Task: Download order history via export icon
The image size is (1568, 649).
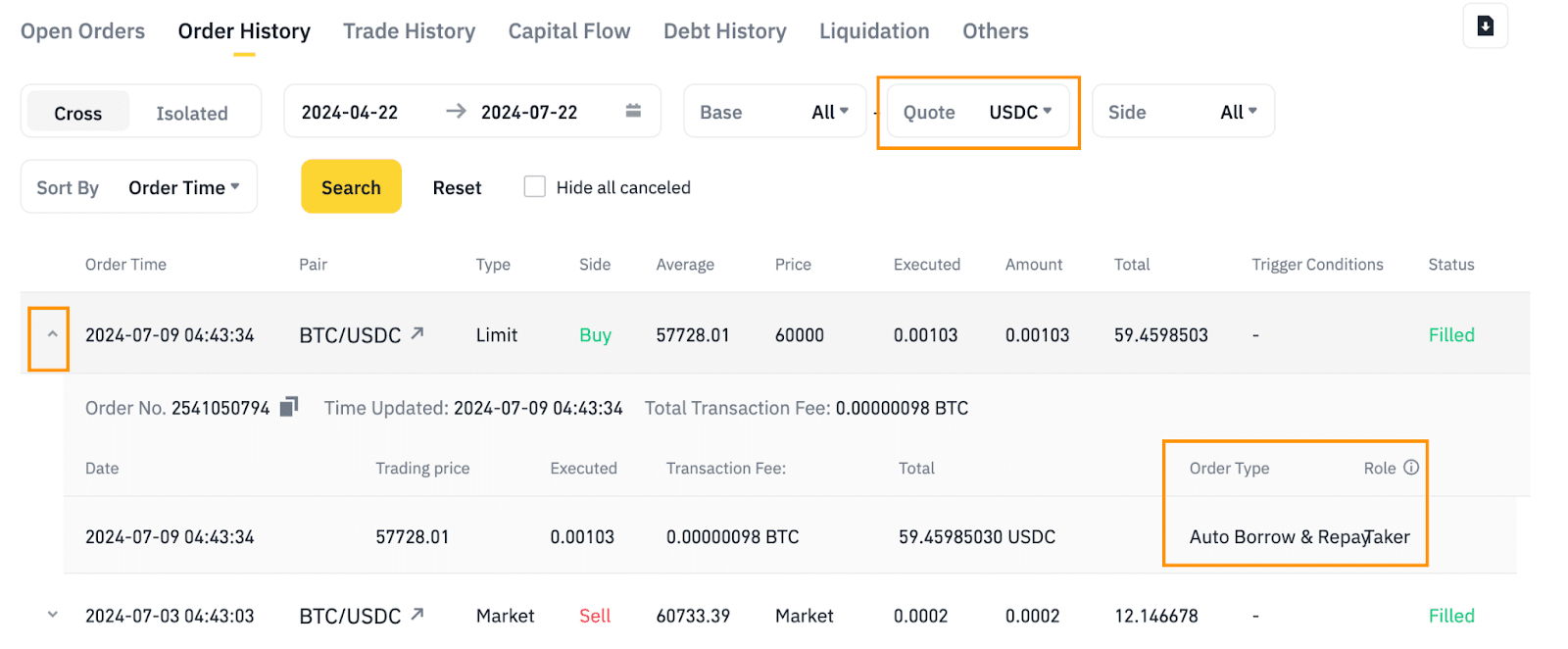Action: click(1485, 25)
